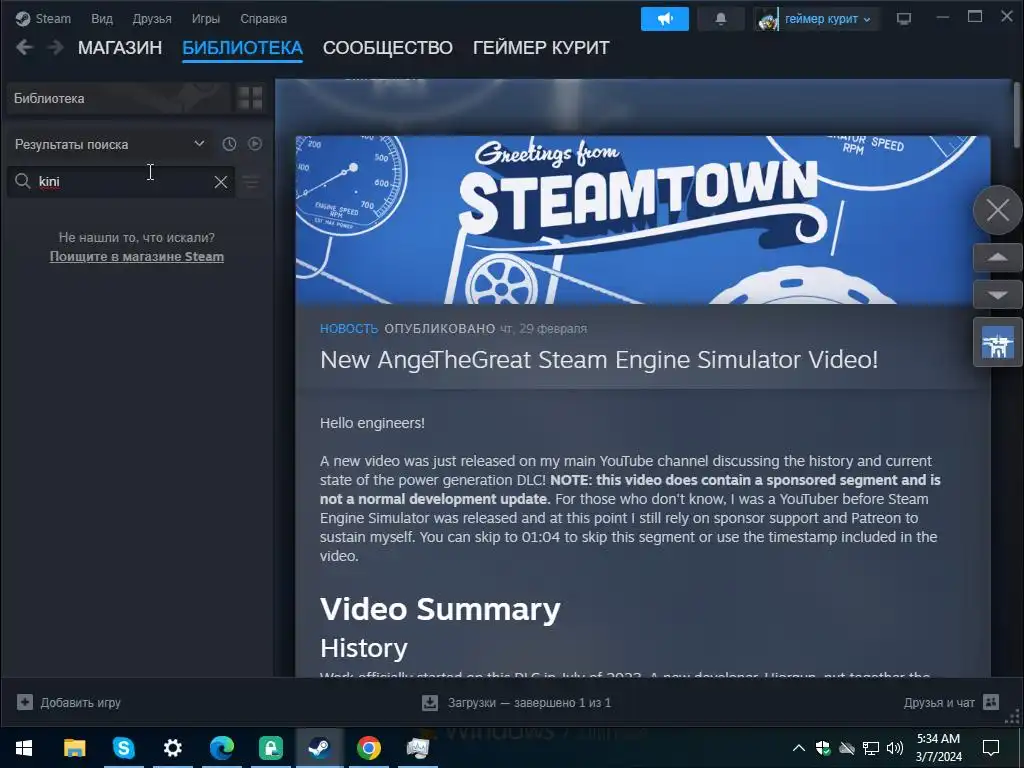Open Друзья и чат

(952, 703)
